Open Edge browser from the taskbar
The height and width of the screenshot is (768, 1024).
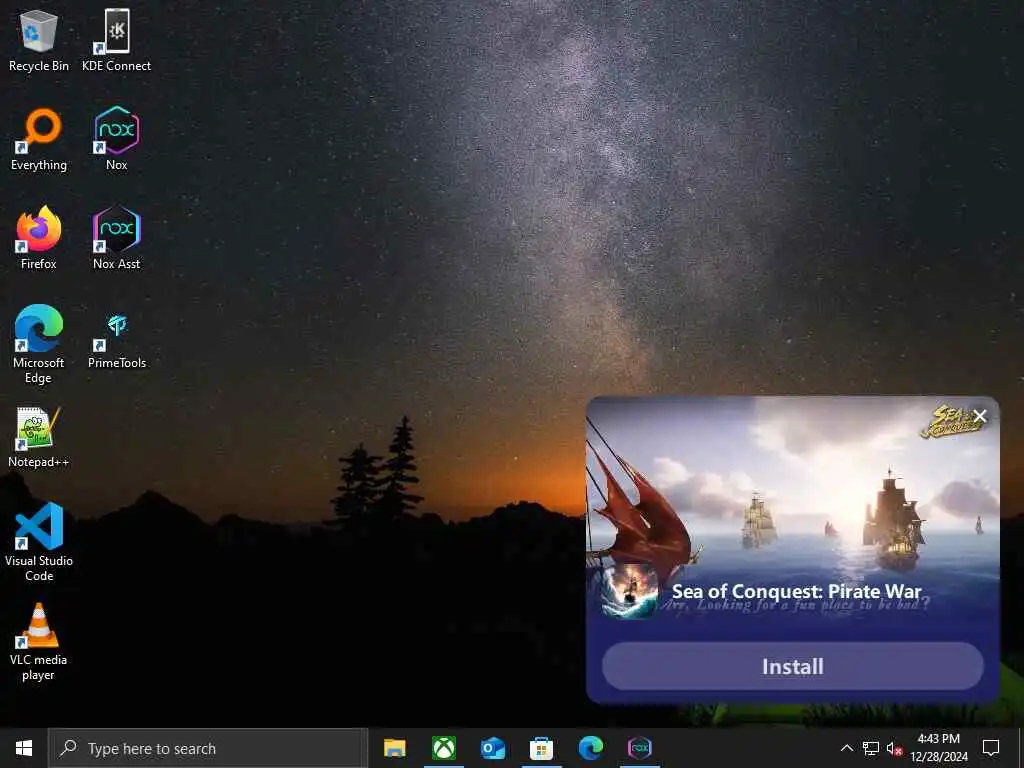[x=590, y=748]
